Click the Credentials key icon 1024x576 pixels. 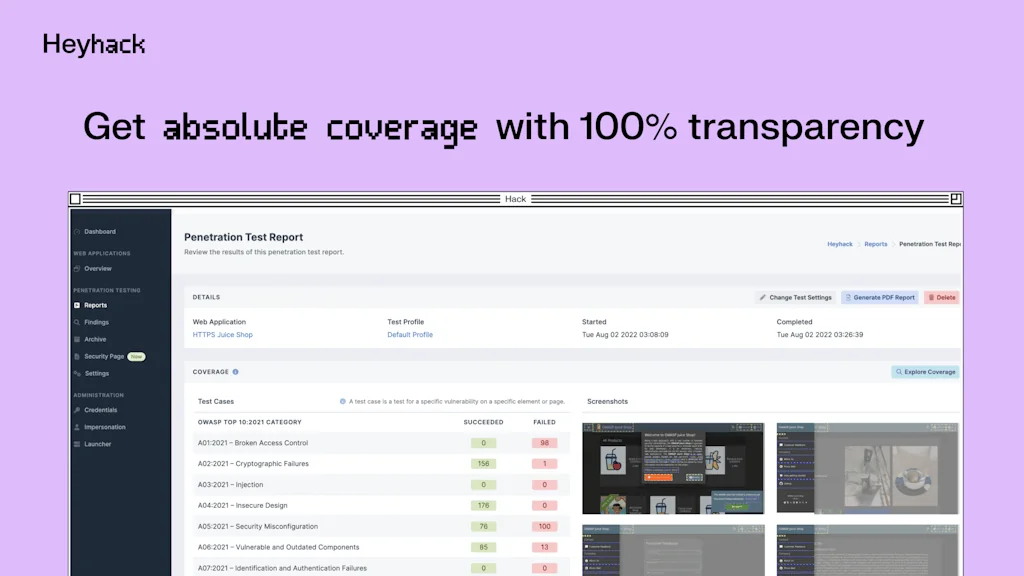(x=77, y=410)
